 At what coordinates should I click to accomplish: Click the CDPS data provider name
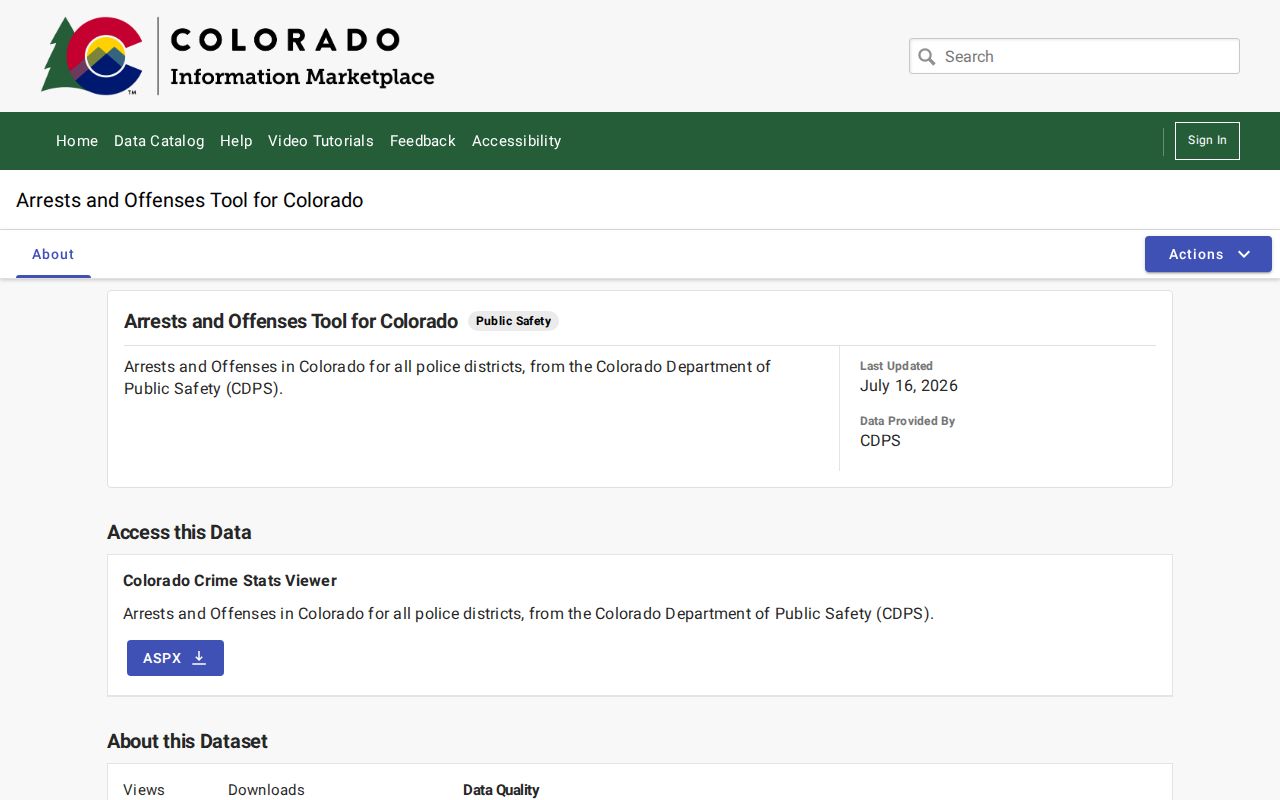pyautogui.click(x=880, y=440)
